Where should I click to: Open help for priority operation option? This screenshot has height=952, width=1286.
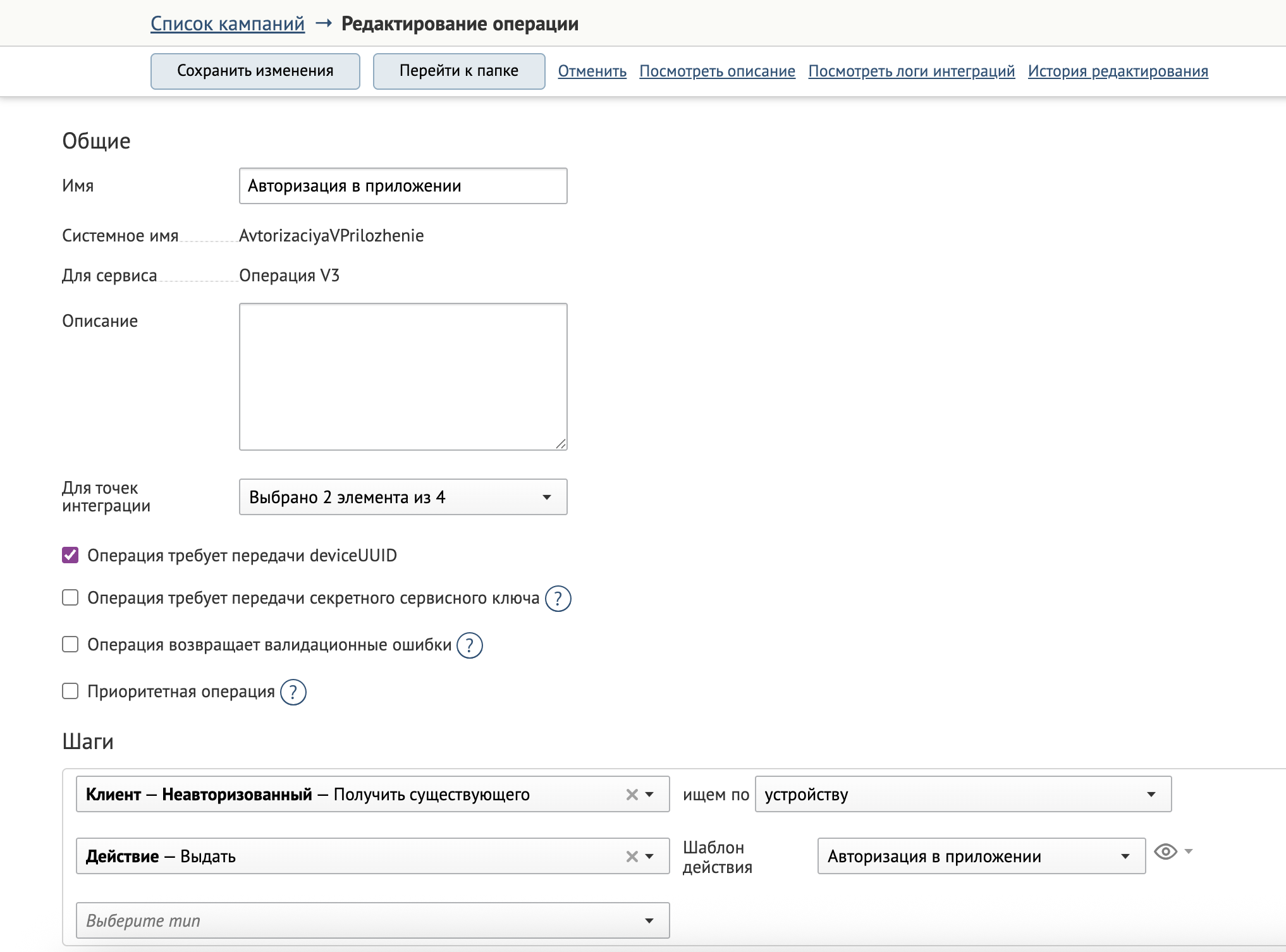point(293,692)
